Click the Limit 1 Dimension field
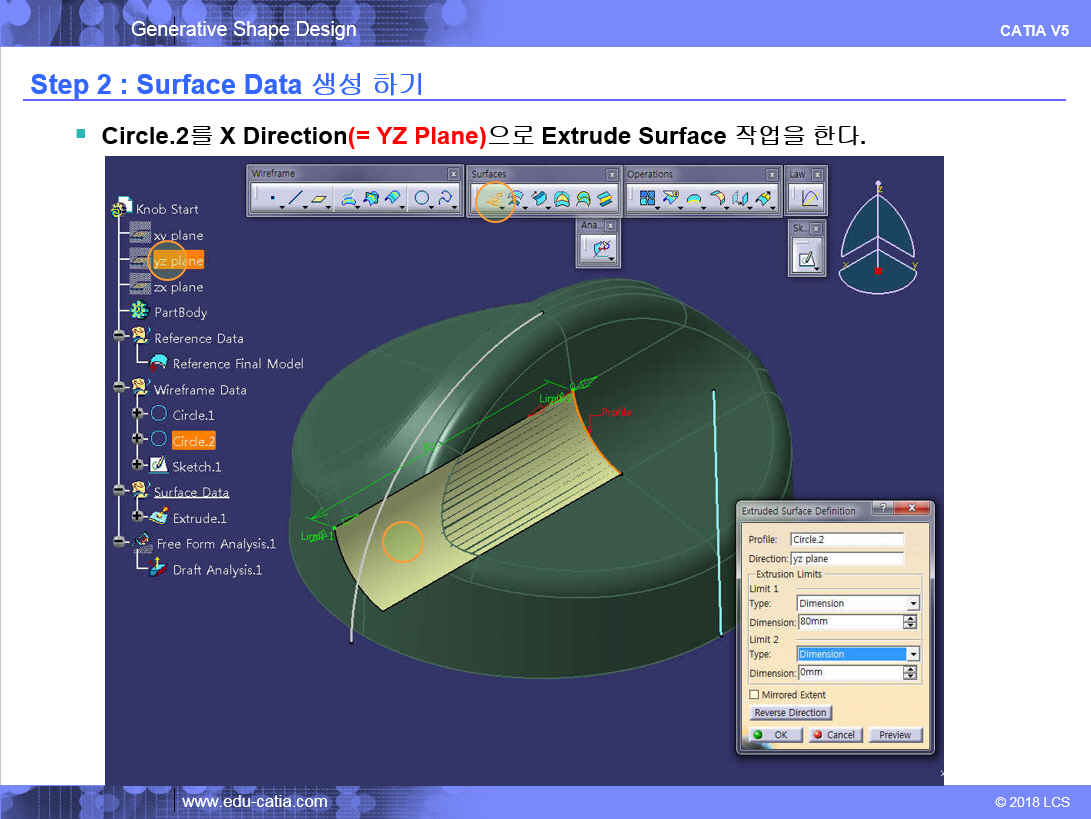Screen dimensions: 1091x819 849,622
